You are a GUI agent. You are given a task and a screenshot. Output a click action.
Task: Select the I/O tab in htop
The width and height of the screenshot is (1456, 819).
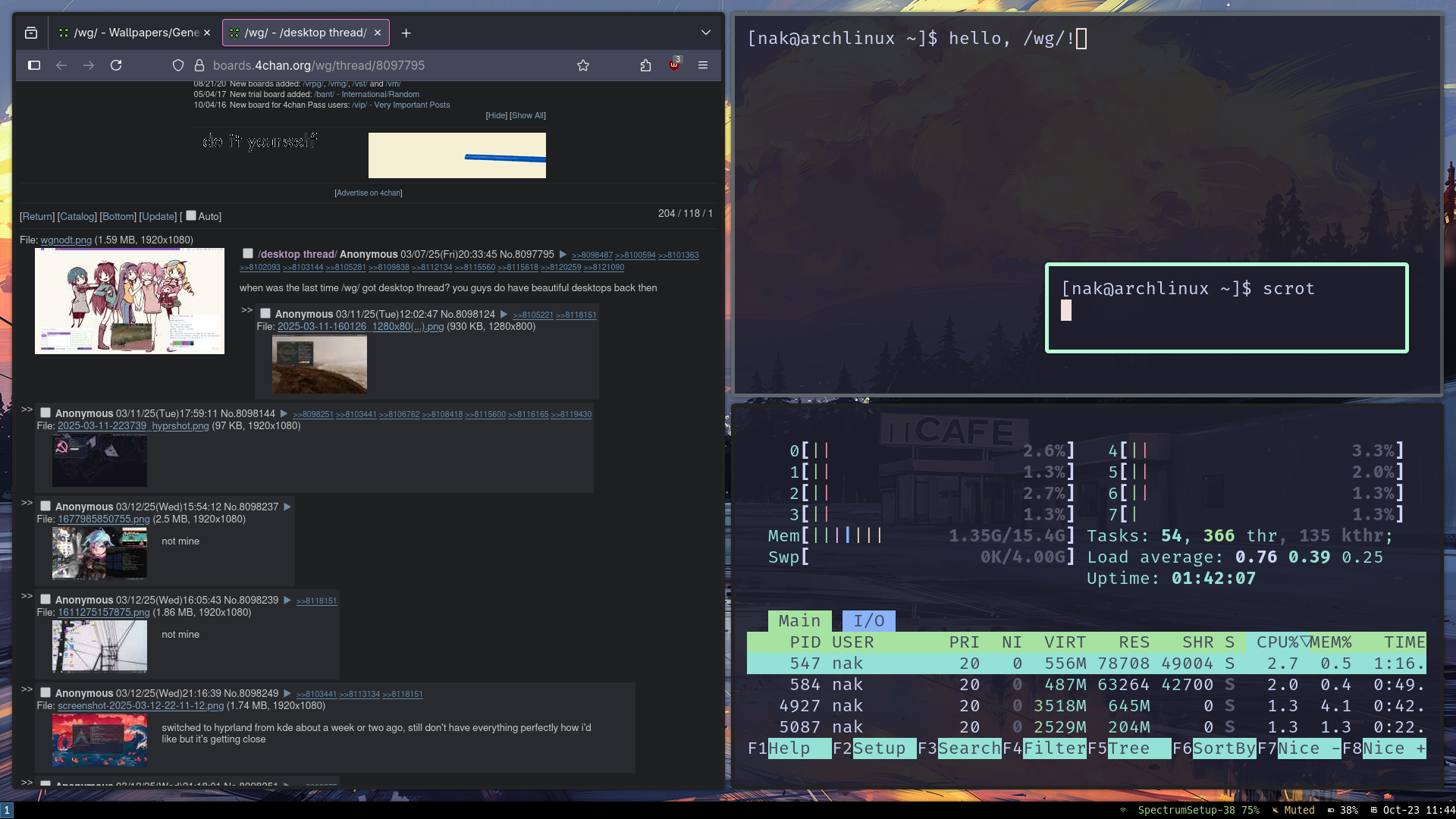click(x=868, y=621)
